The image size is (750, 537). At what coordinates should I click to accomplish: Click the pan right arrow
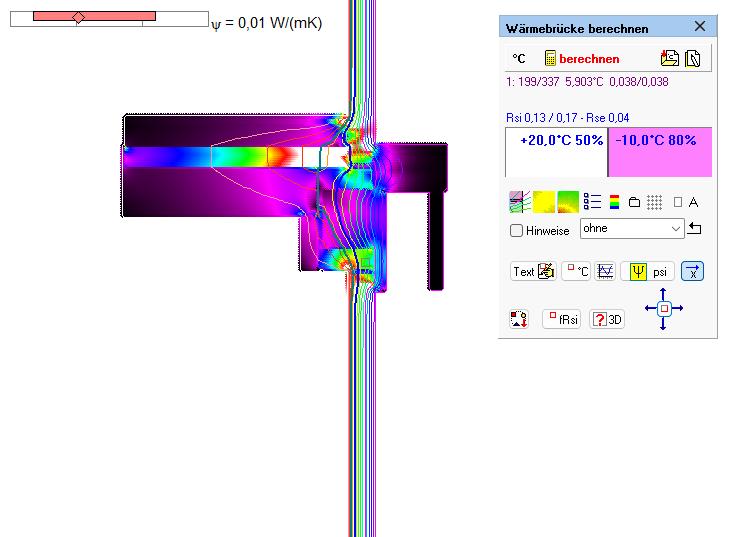point(677,308)
